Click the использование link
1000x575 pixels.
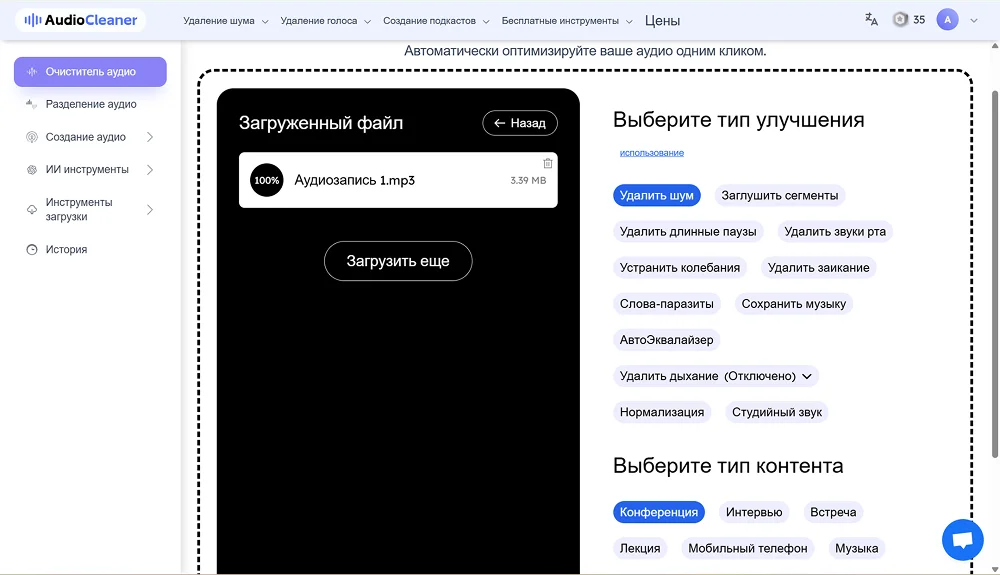651,153
